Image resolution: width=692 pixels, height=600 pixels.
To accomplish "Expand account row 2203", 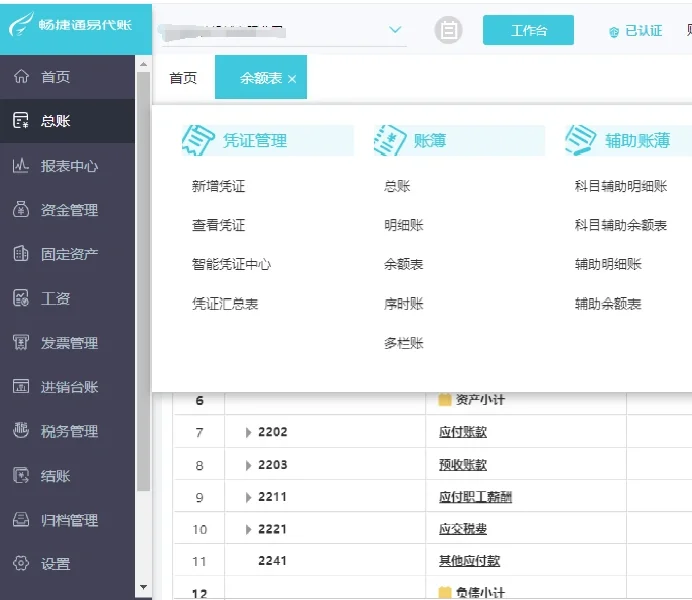I will click(248, 465).
